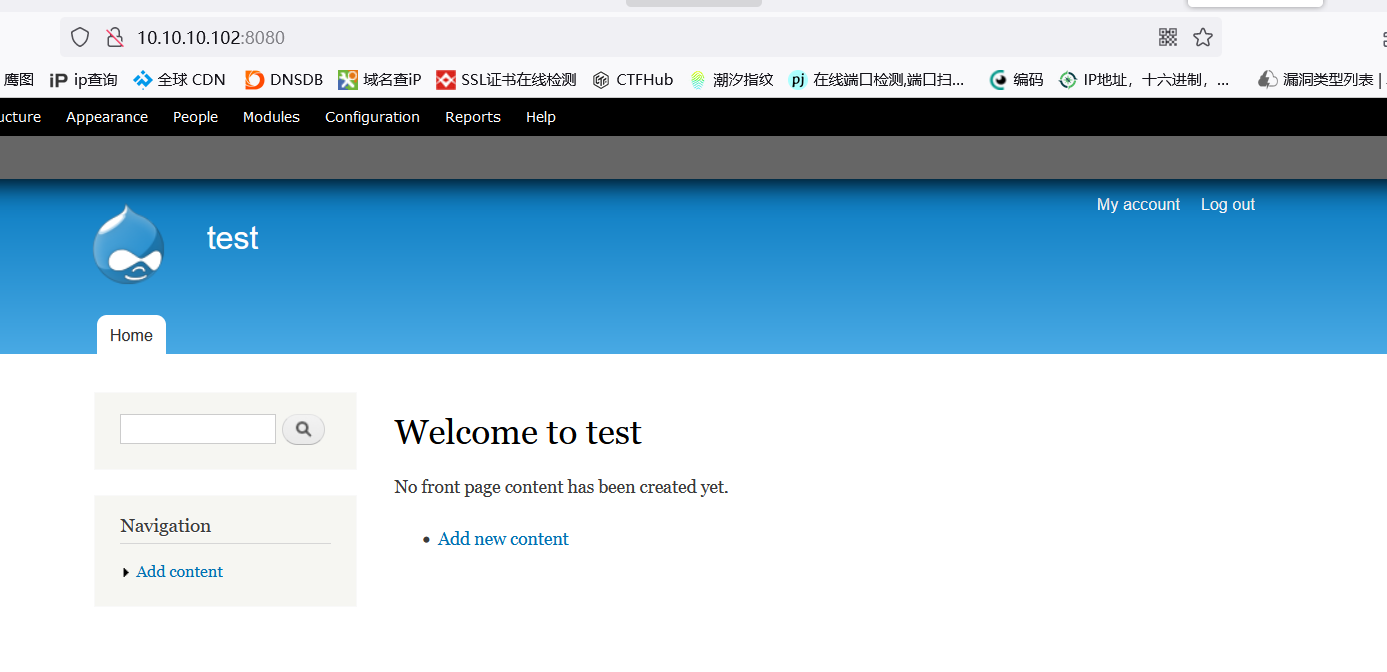Click the QR code icon in address bar
The width and height of the screenshot is (1387, 672).
coord(1167,36)
